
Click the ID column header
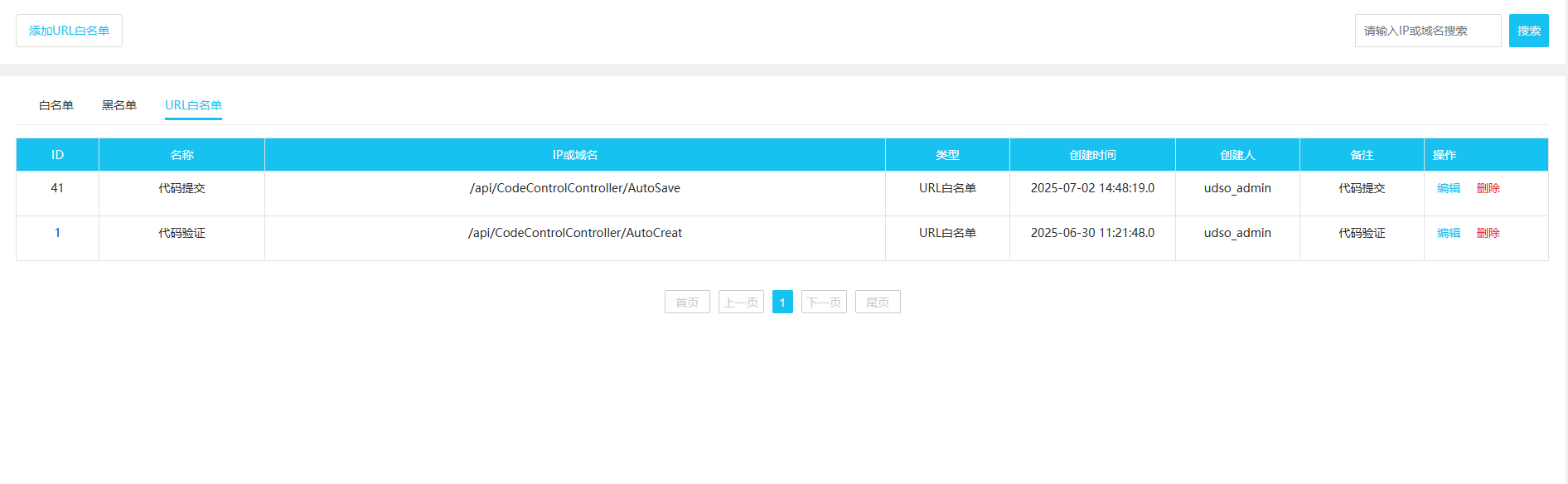click(x=57, y=155)
